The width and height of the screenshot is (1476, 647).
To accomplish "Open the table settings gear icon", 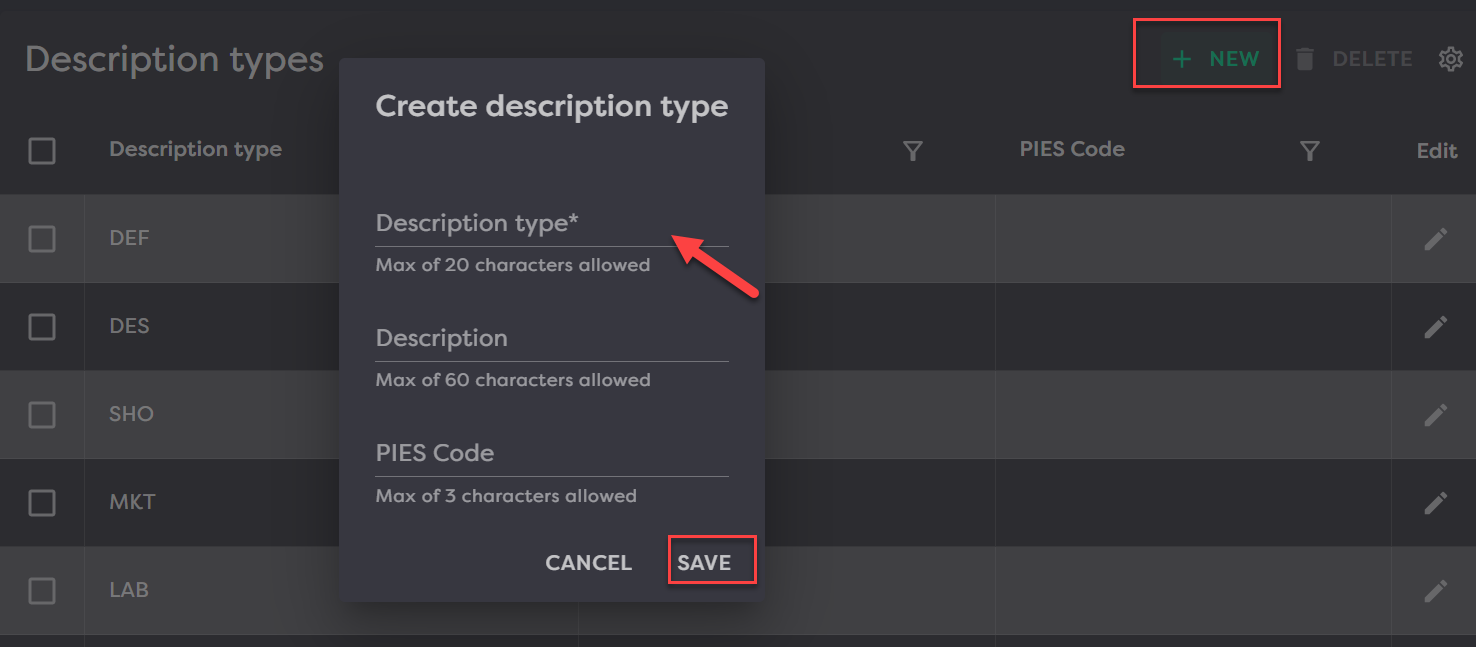I will coord(1450,59).
